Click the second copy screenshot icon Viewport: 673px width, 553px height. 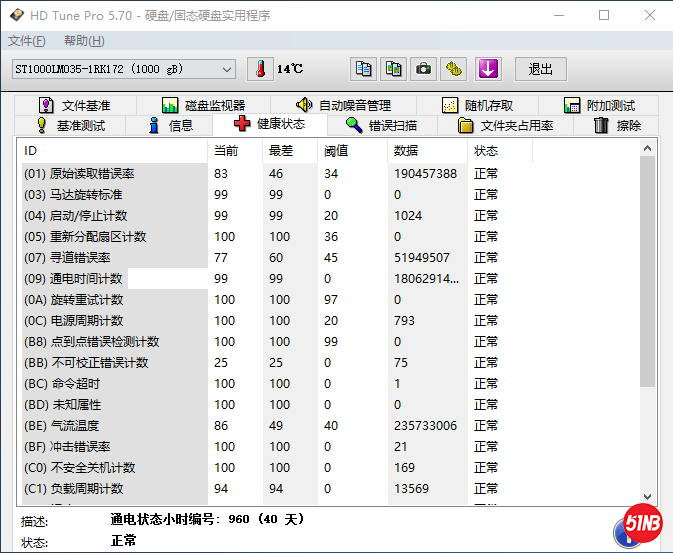tap(394, 69)
